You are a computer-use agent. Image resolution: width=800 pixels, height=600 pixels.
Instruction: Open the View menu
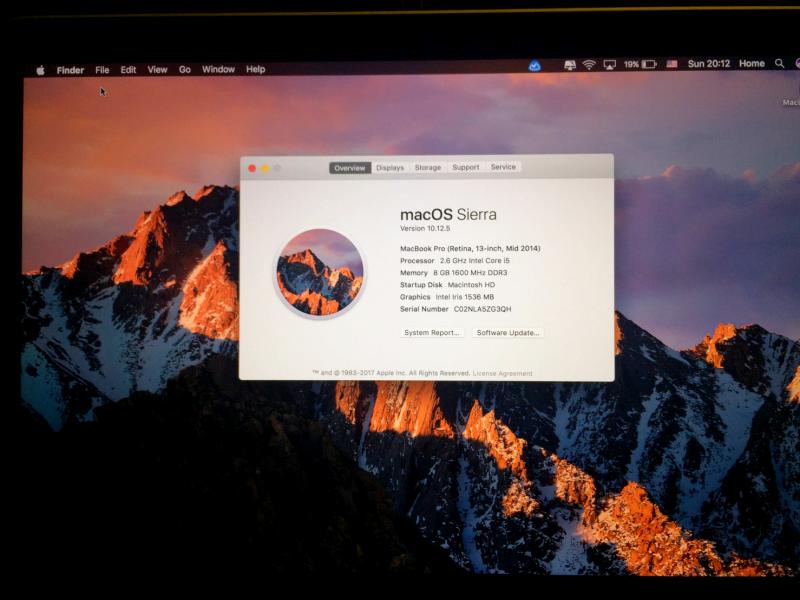(x=157, y=69)
